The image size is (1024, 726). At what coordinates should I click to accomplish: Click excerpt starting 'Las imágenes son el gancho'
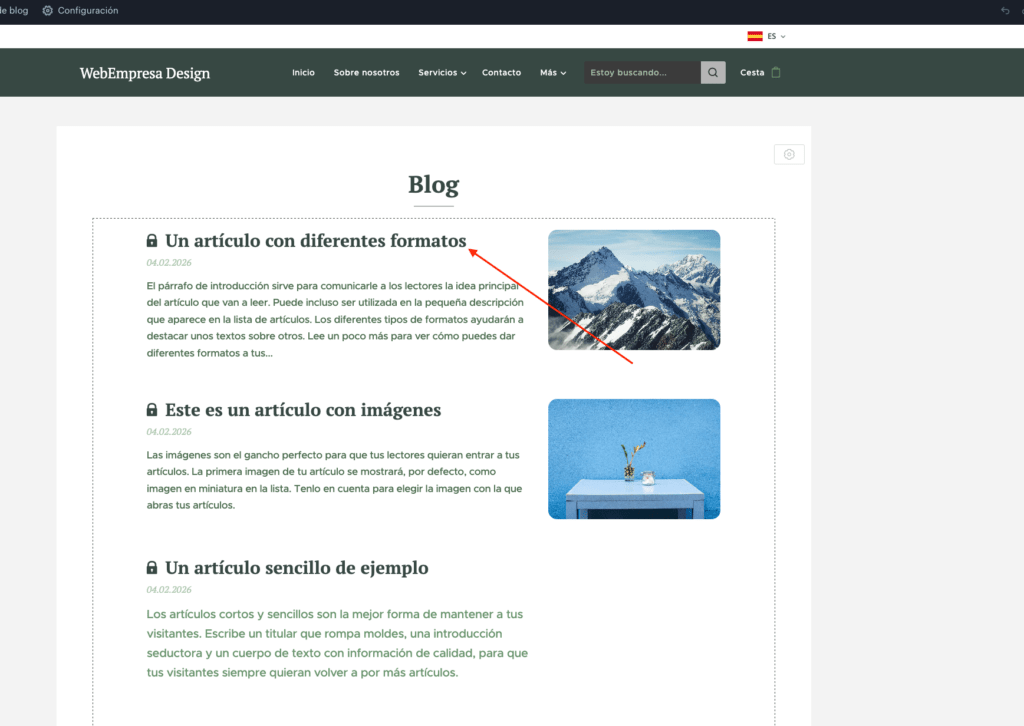[x=334, y=480]
